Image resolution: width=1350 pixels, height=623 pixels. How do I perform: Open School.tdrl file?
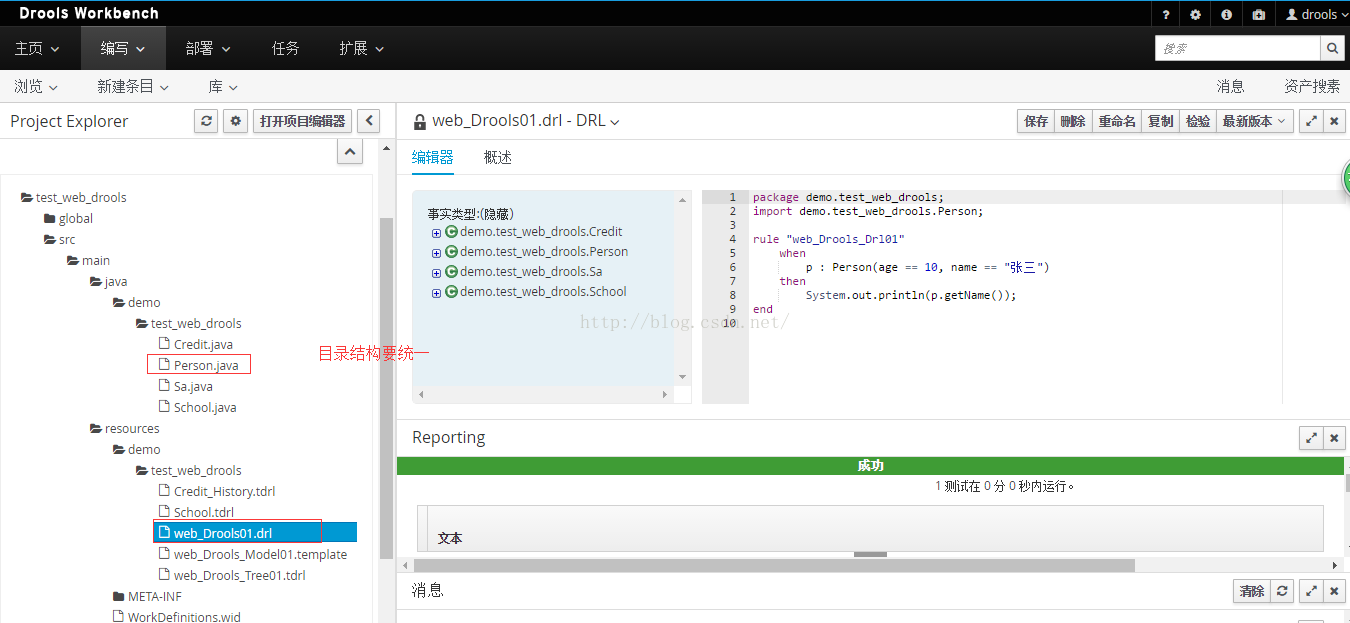(x=197, y=512)
